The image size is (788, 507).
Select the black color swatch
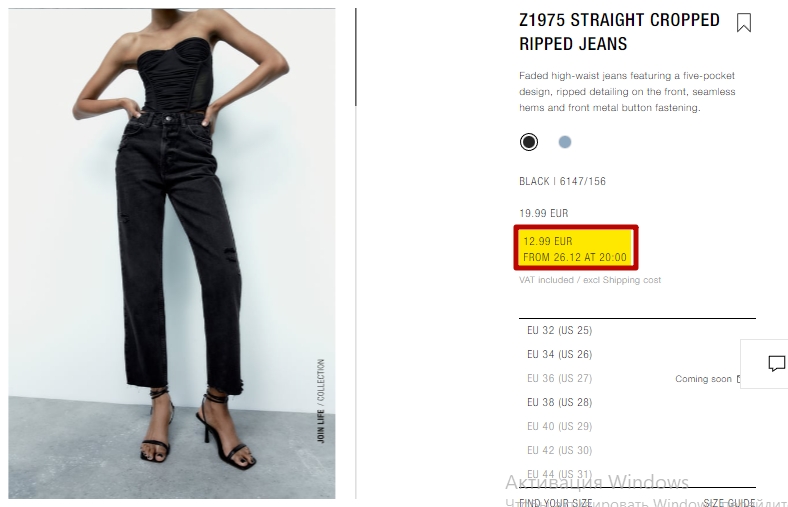pyautogui.click(x=529, y=142)
